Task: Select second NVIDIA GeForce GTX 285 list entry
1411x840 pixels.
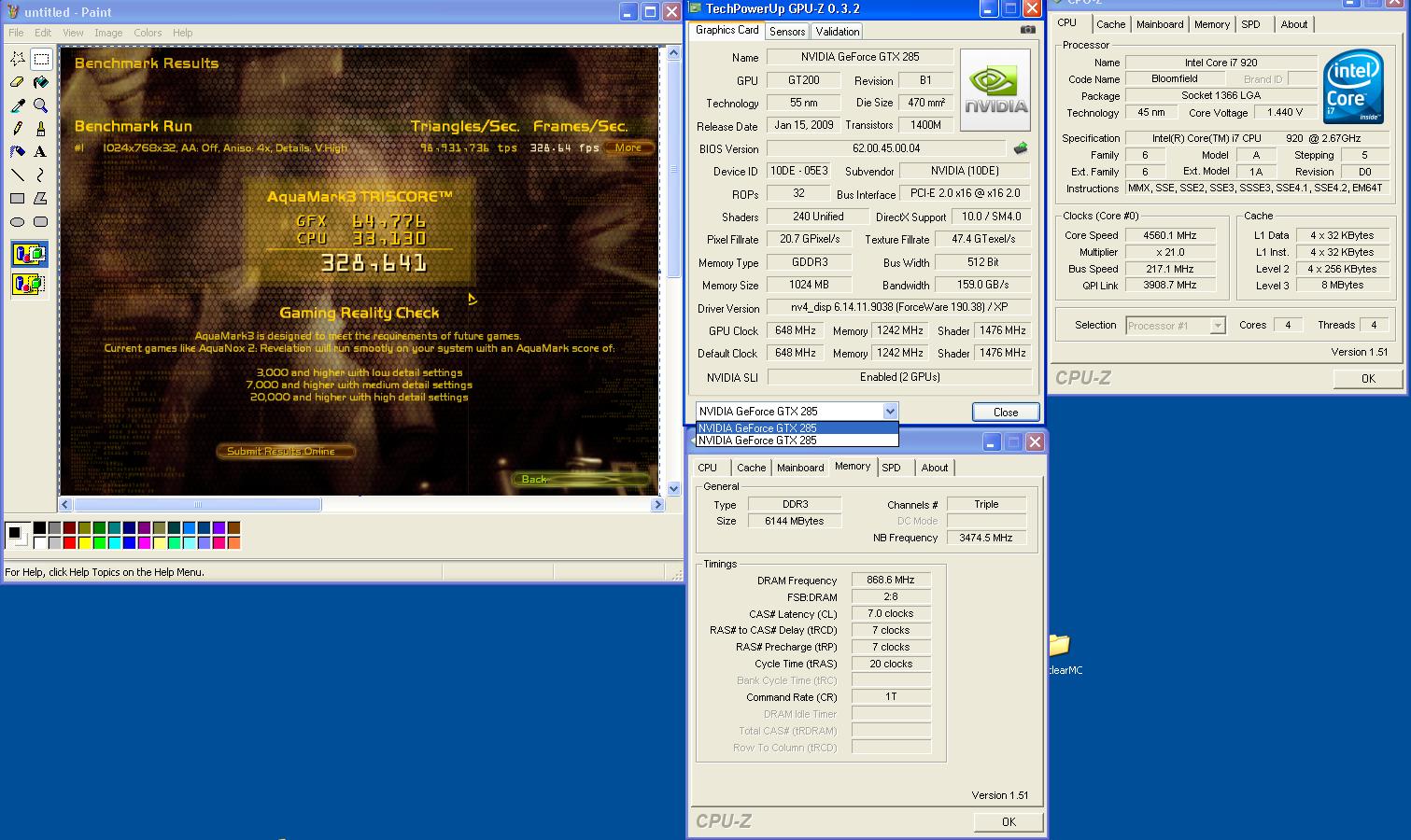Action: (797, 441)
